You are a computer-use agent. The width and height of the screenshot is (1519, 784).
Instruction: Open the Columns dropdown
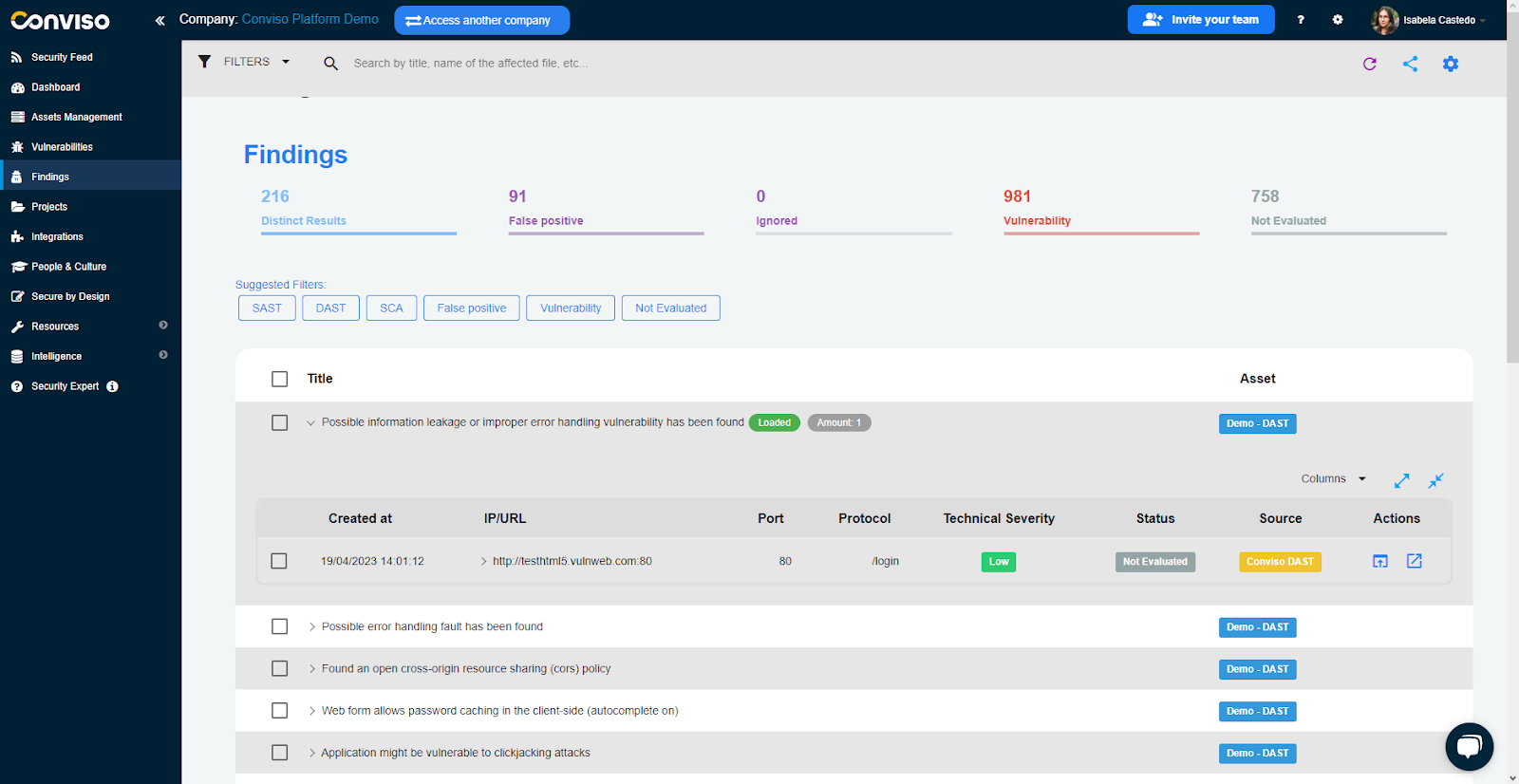[x=1333, y=479]
